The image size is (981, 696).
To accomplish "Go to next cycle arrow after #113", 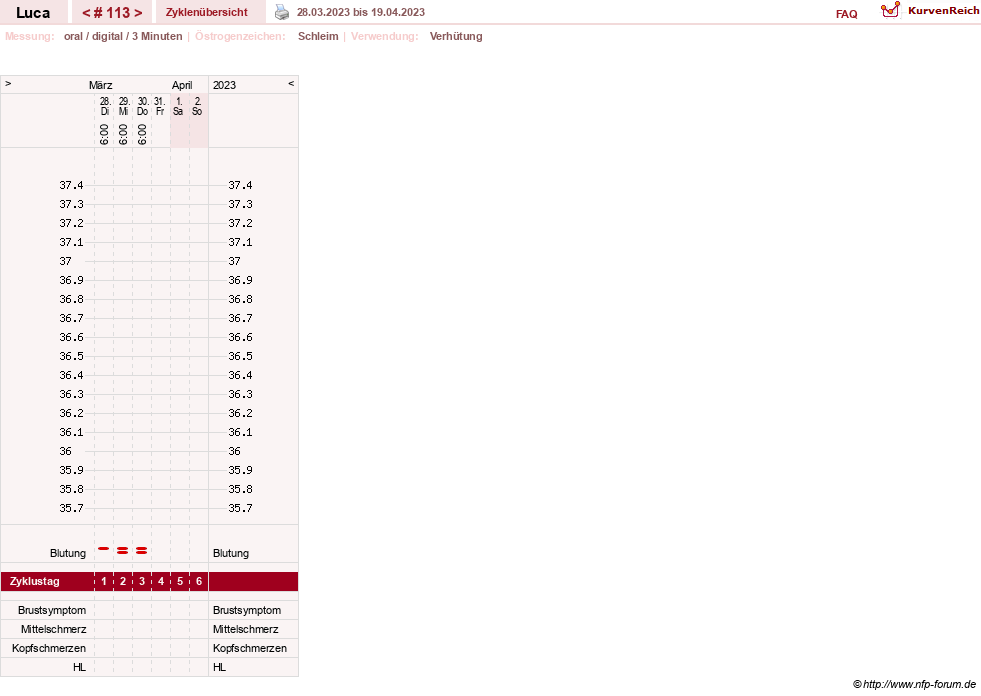I will click(138, 13).
